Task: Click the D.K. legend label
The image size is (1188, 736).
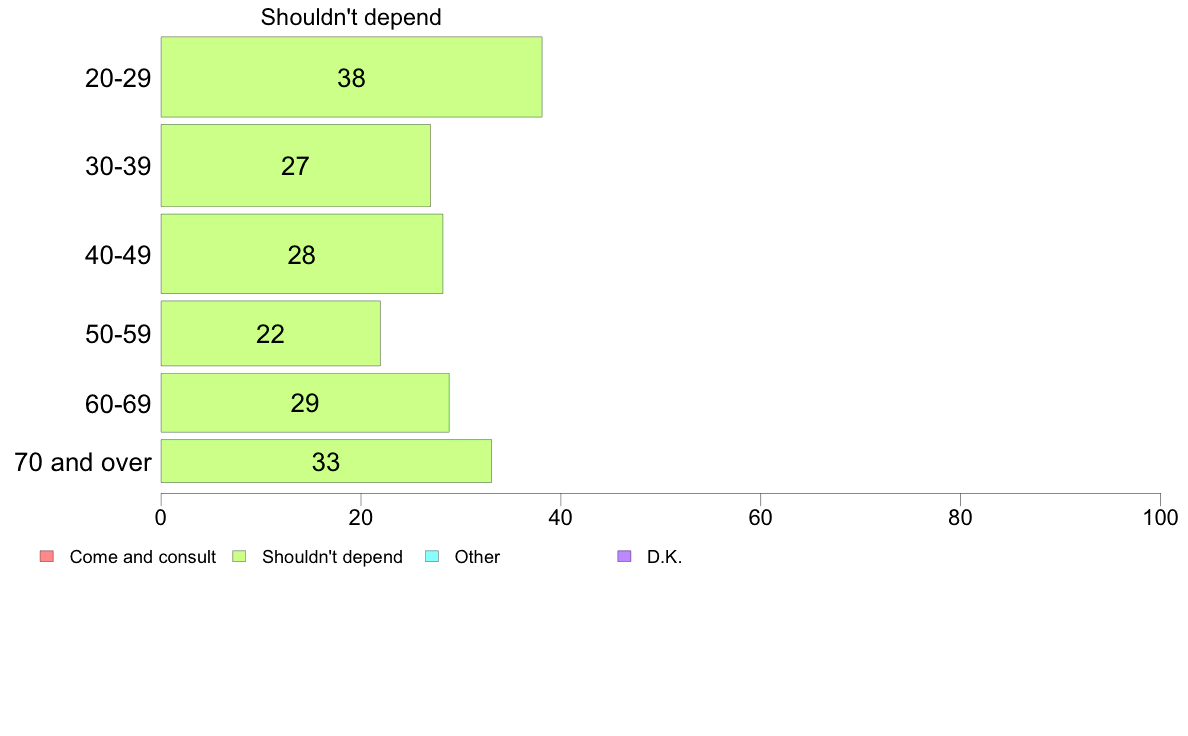Action: pyautogui.click(x=664, y=557)
